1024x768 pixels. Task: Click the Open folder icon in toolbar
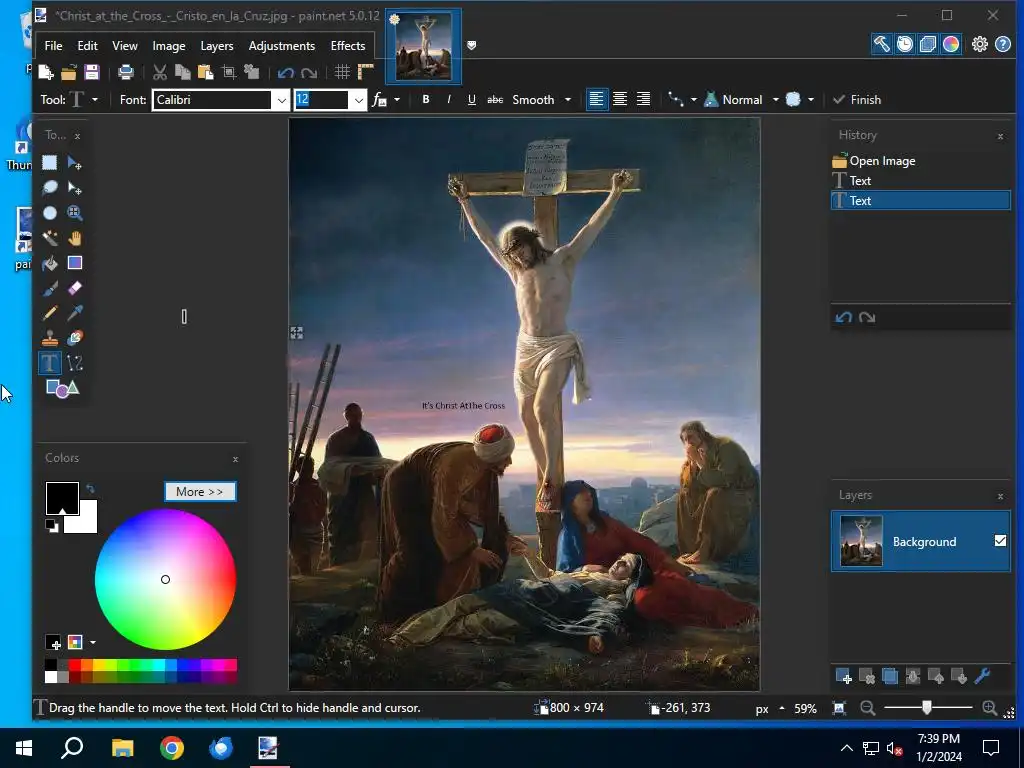(x=69, y=72)
